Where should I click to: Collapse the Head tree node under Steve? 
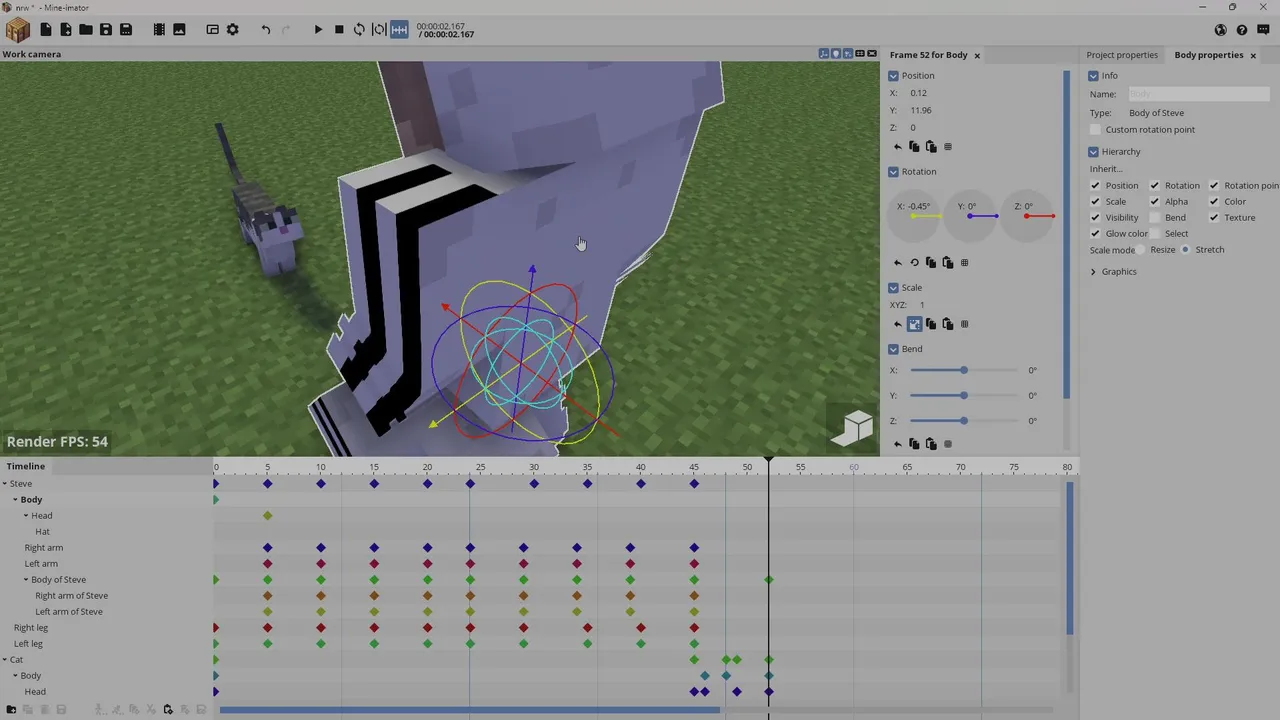pyautogui.click(x=26, y=516)
